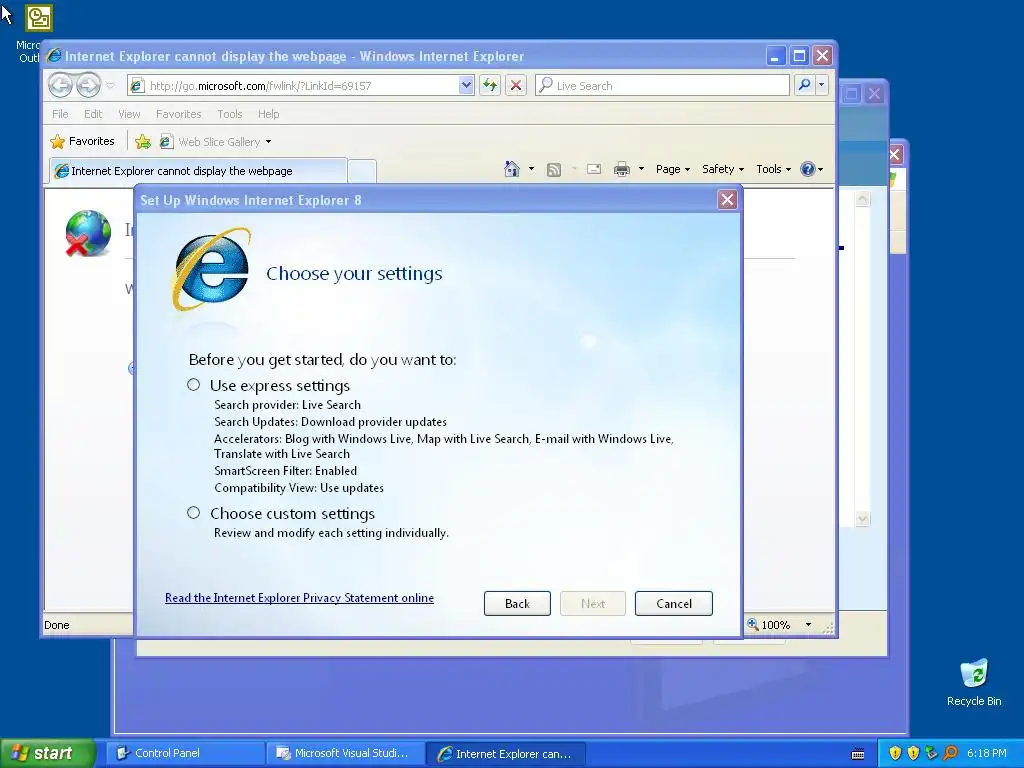Click the browser Back arrow icon
This screenshot has height=768, width=1024.
pyautogui.click(x=60, y=85)
